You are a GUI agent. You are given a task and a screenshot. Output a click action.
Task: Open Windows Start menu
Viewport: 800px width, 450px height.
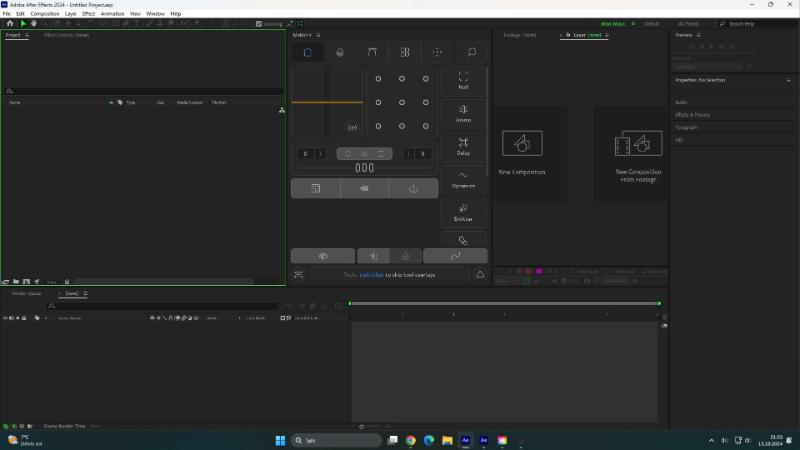[280, 440]
